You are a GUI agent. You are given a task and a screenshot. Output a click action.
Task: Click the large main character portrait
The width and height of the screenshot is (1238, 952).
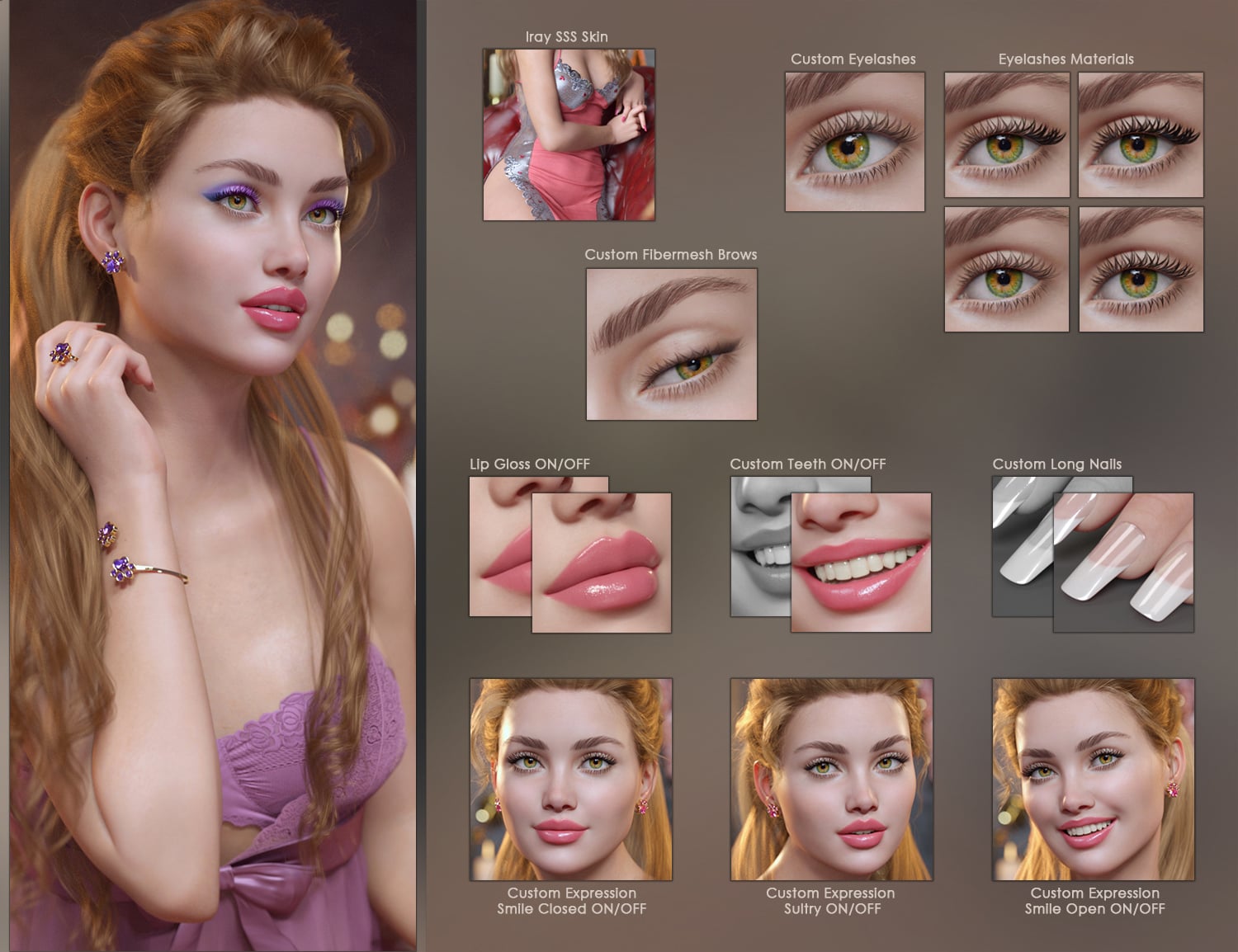213,476
